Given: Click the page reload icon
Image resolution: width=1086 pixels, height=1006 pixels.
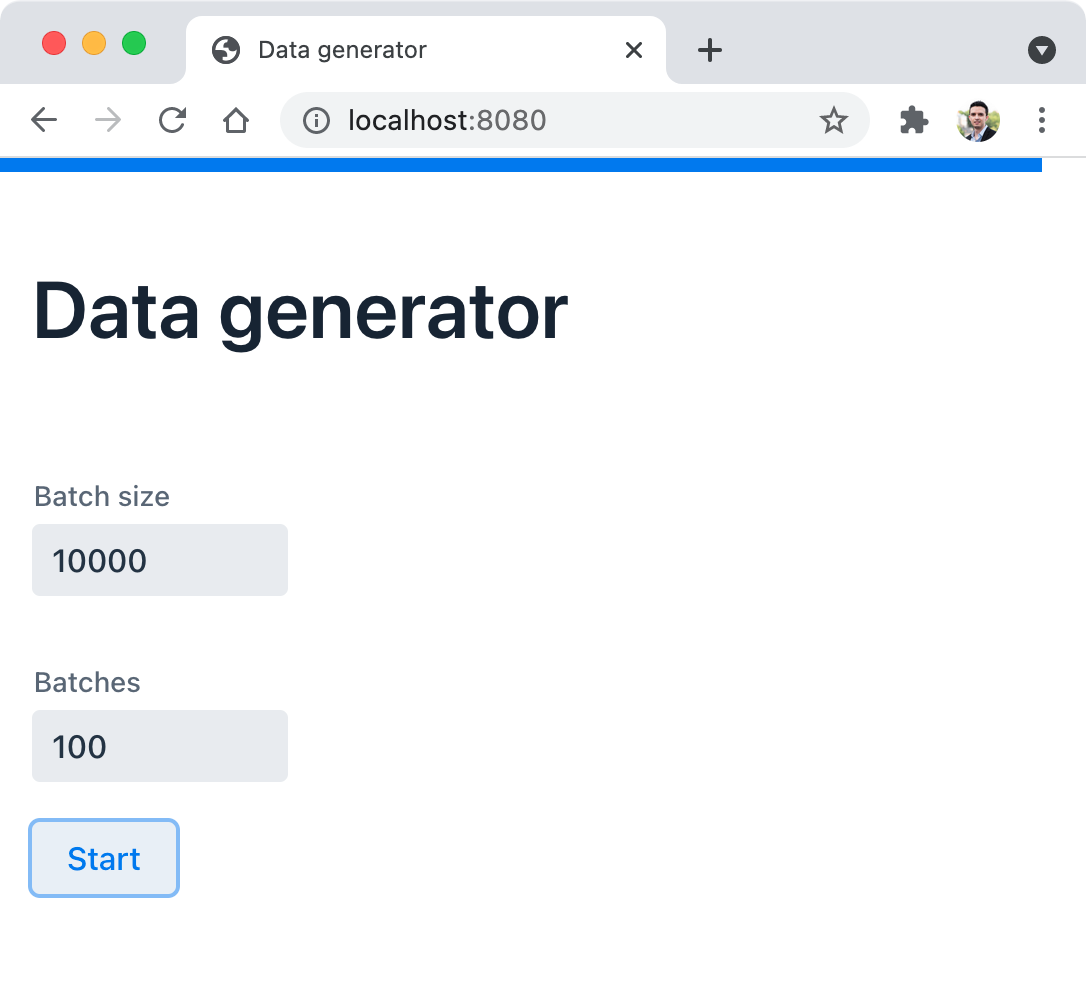Looking at the screenshot, I should pos(172,120).
